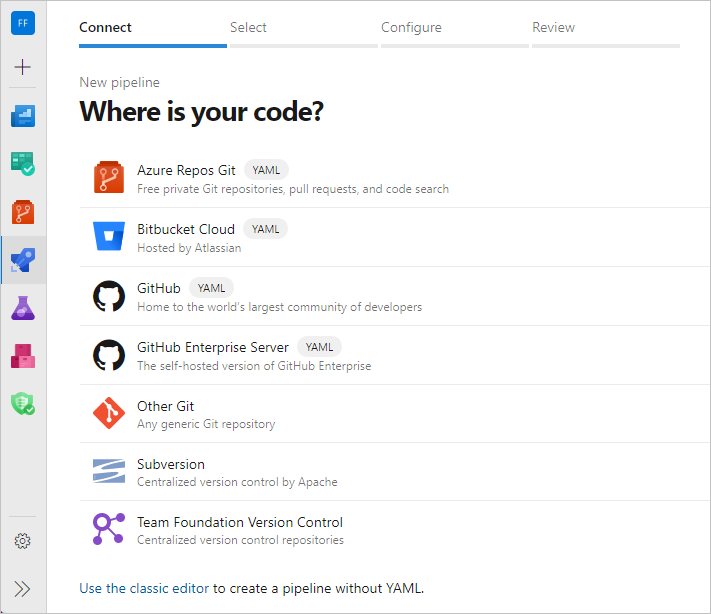Image resolution: width=711 pixels, height=614 pixels.
Task: Pick GitHub as code location
Action: pyautogui.click(x=159, y=288)
